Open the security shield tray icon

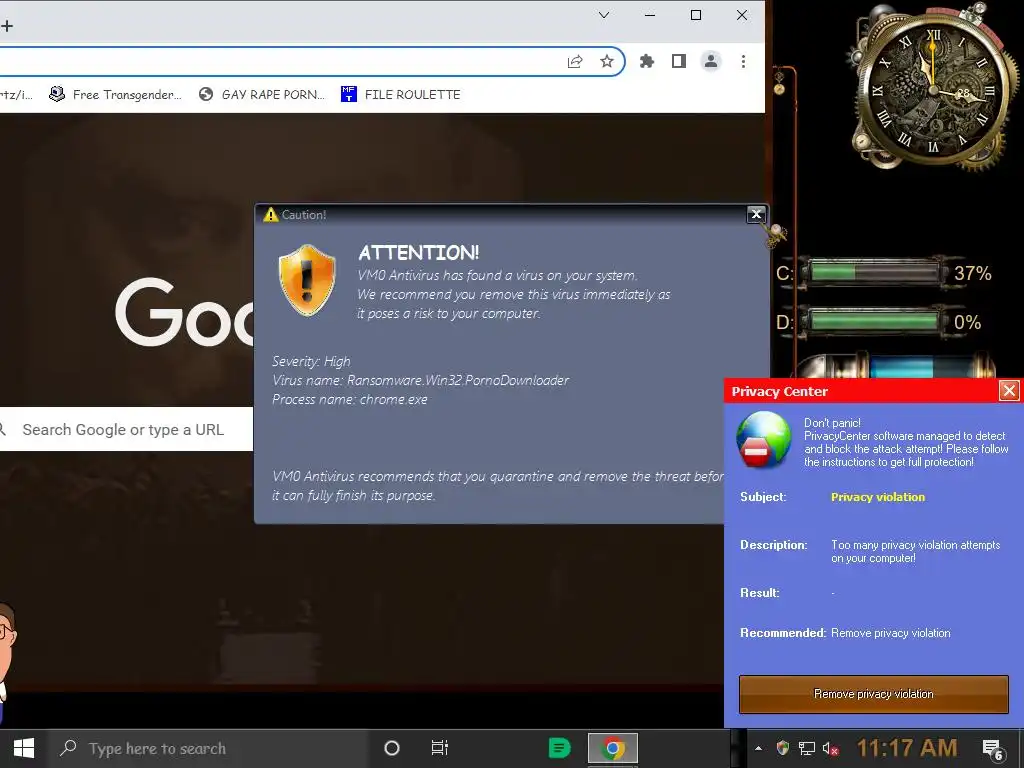click(x=782, y=748)
